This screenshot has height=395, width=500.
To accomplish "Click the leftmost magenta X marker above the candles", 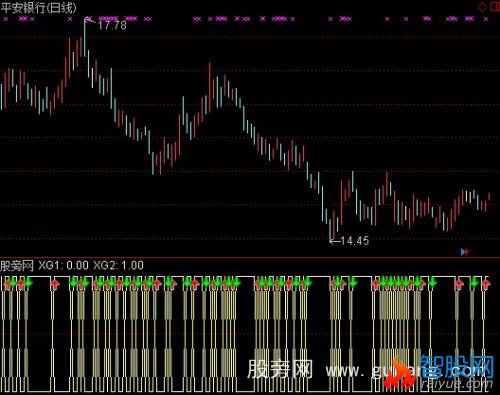I will [x=5, y=19].
